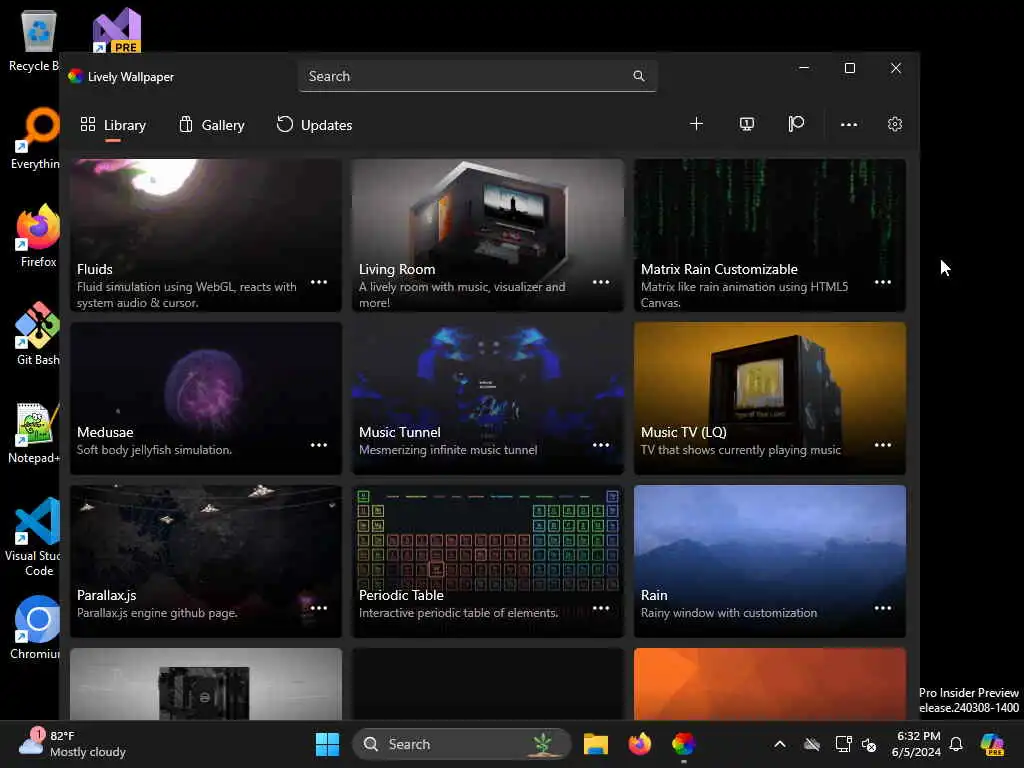The width and height of the screenshot is (1024, 768).
Task: Open the weather widget showing 82°F
Action: click(x=73, y=744)
